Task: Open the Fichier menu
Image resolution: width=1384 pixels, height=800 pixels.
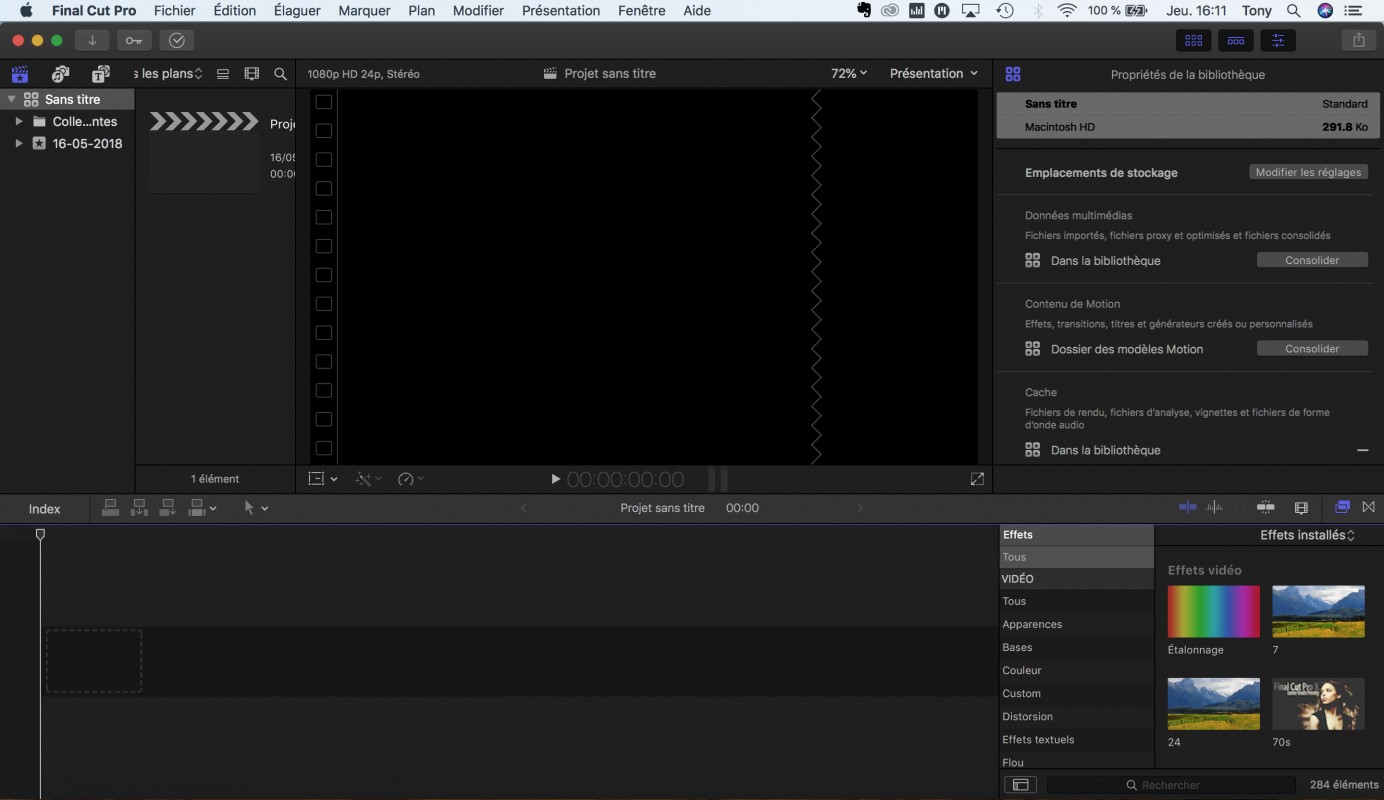Action: click(175, 10)
